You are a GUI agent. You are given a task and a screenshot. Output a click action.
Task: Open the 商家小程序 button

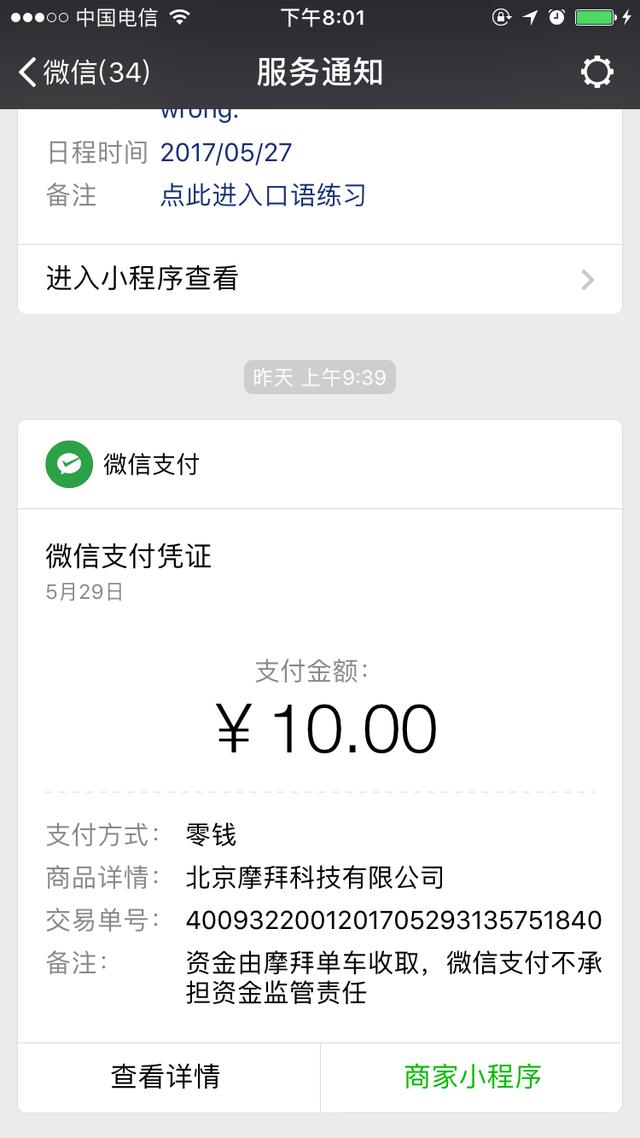470,1077
